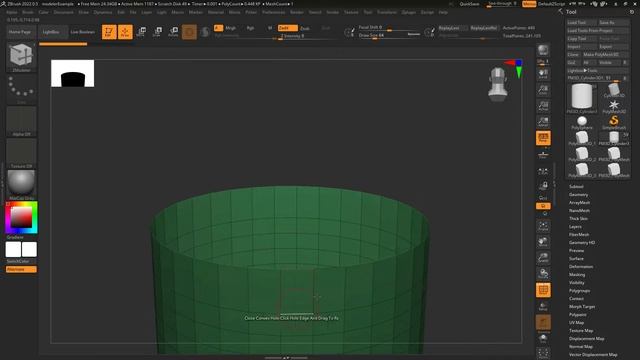Expand the Geometry section
This screenshot has width=640, height=360.
tap(578, 195)
